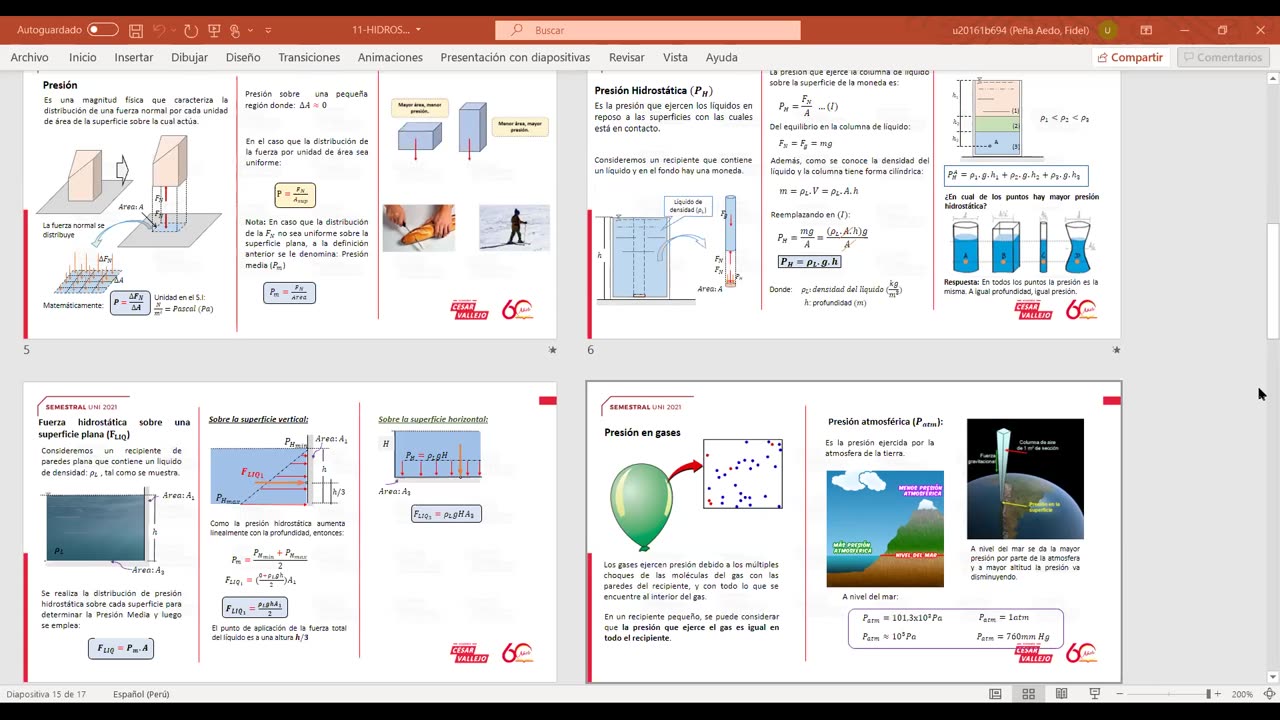
Task: Click Diapositiva 15 de 17 status text
Action: tap(47, 694)
